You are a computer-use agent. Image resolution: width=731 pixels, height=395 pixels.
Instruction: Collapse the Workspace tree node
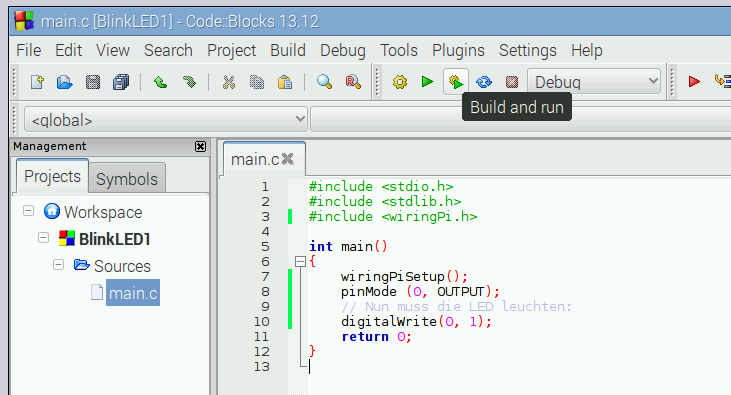coord(28,211)
